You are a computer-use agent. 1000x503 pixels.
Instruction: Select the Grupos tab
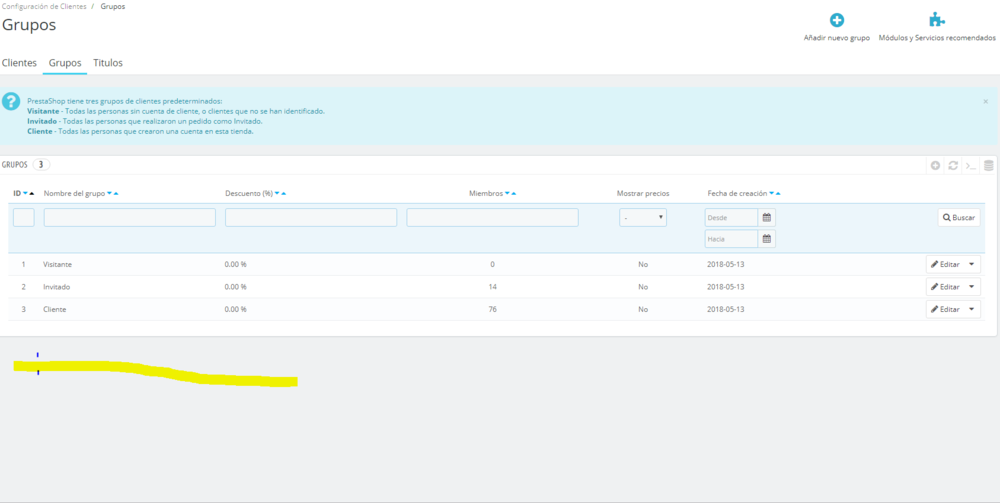(65, 63)
